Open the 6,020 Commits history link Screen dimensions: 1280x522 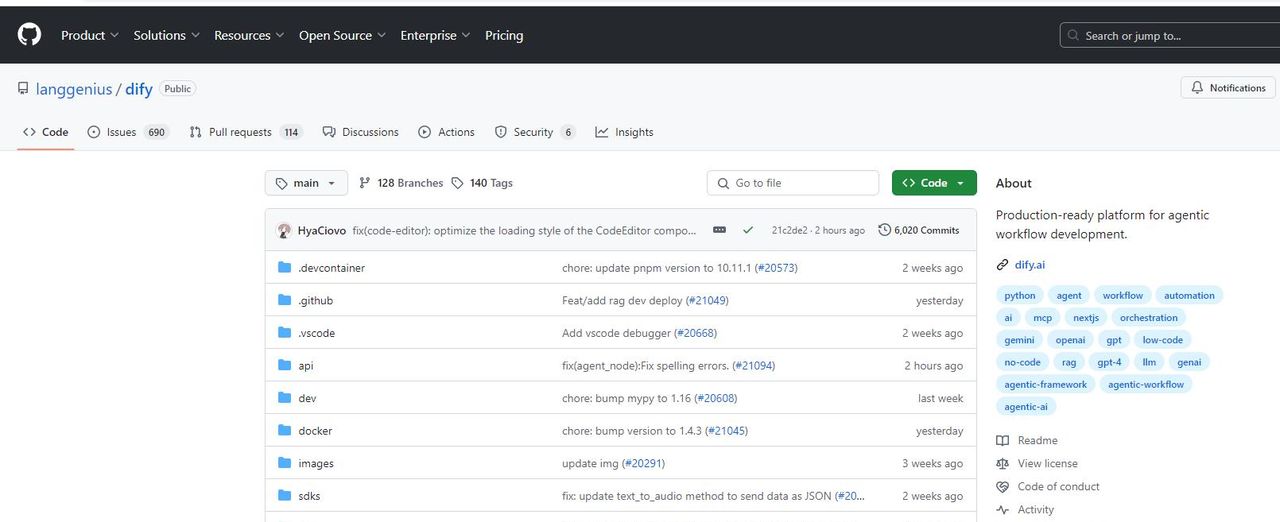tap(919, 230)
